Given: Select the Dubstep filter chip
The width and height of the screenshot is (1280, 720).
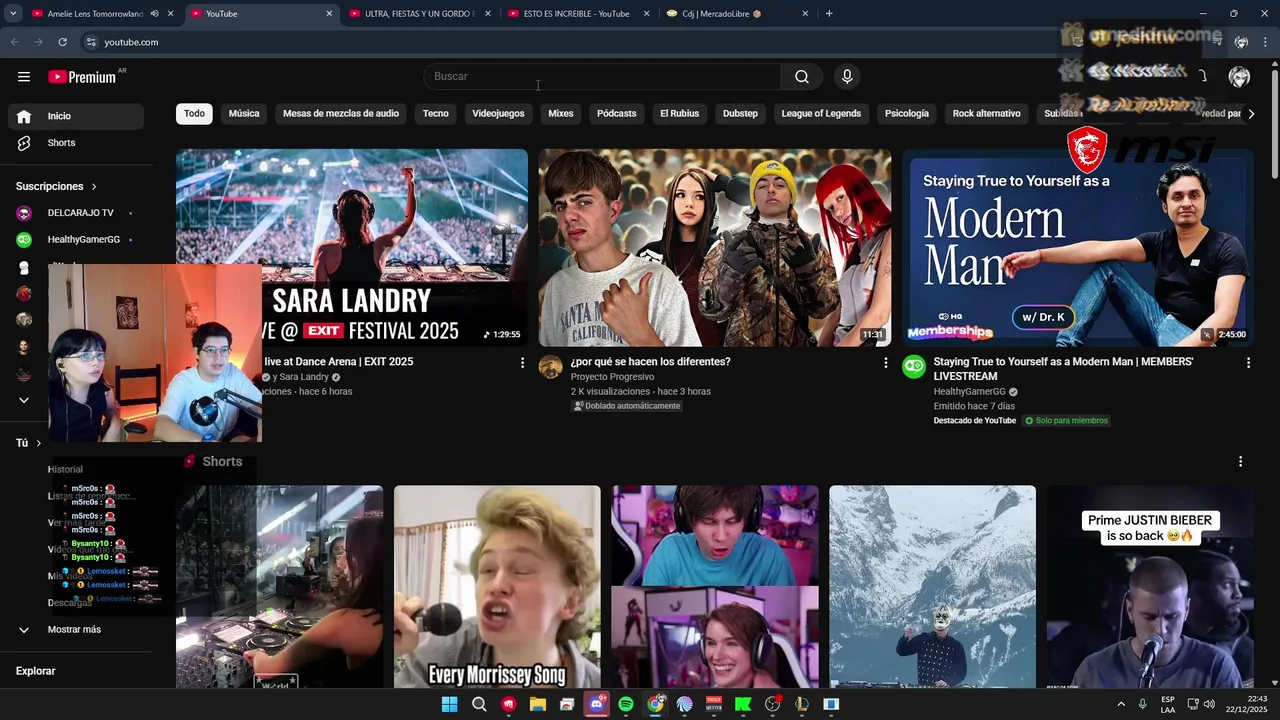Looking at the screenshot, I should tap(740, 114).
